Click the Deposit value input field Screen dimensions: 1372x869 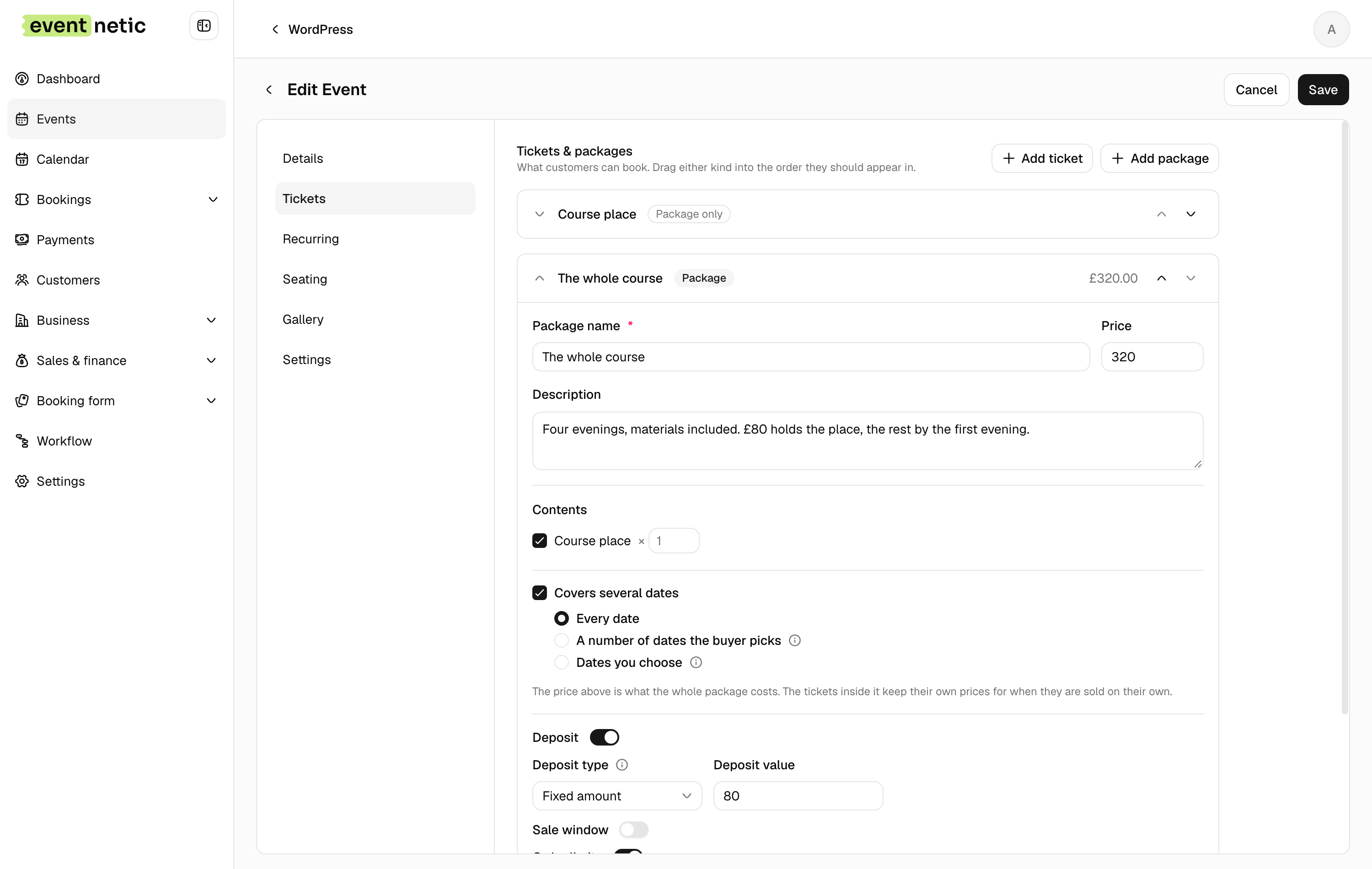pyautogui.click(x=798, y=795)
